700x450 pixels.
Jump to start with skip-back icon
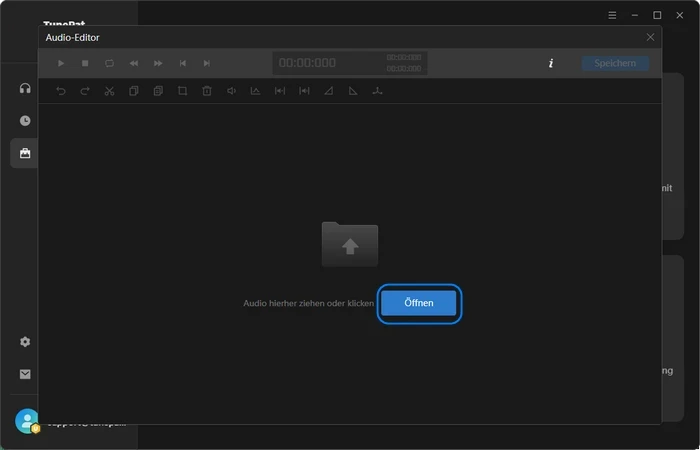tap(183, 63)
